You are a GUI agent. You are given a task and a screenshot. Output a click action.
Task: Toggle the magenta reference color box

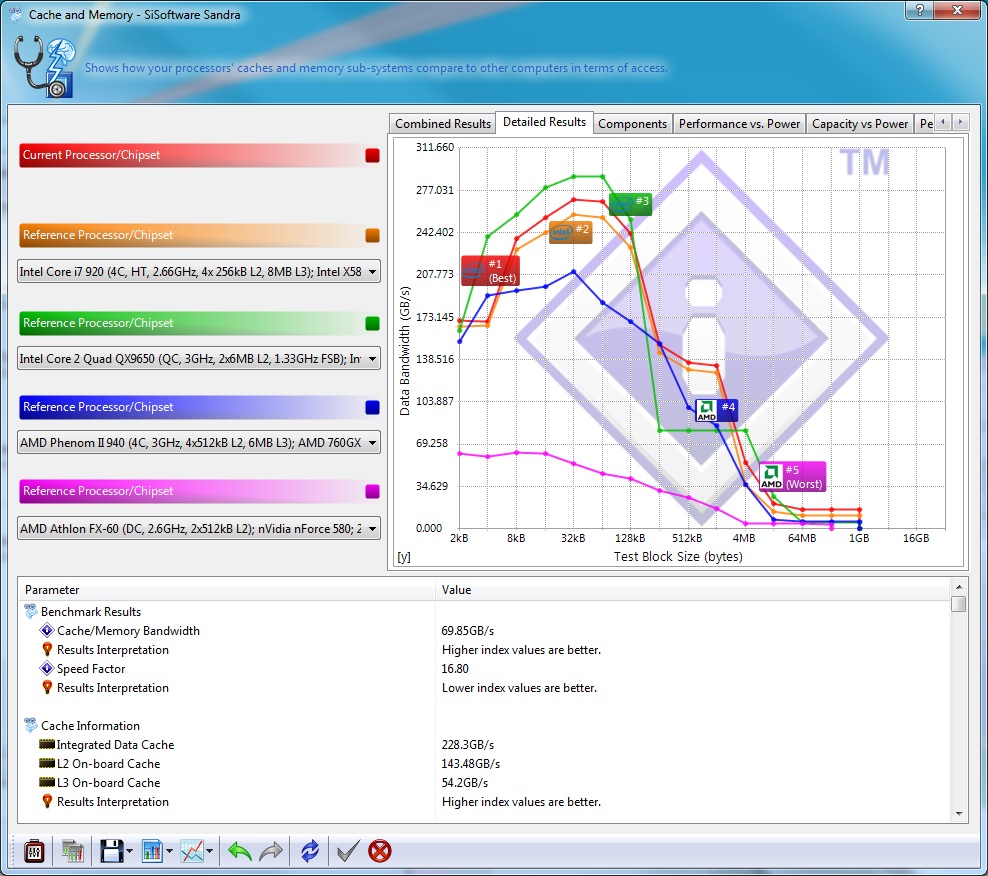372,491
